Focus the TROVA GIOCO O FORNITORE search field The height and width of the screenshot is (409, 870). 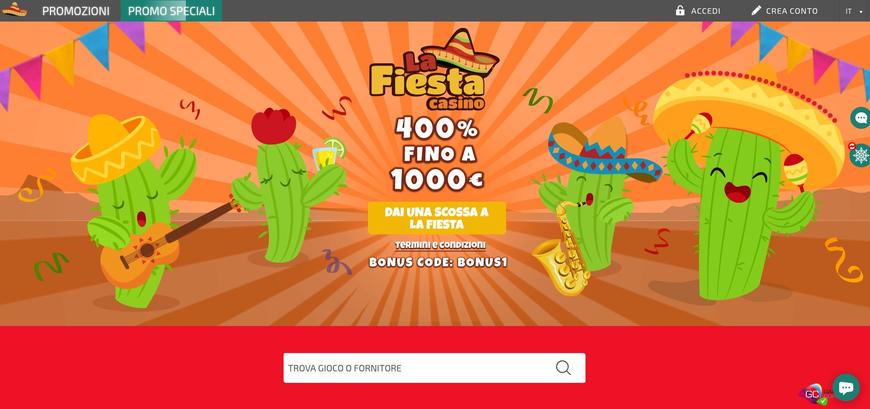(x=434, y=368)
